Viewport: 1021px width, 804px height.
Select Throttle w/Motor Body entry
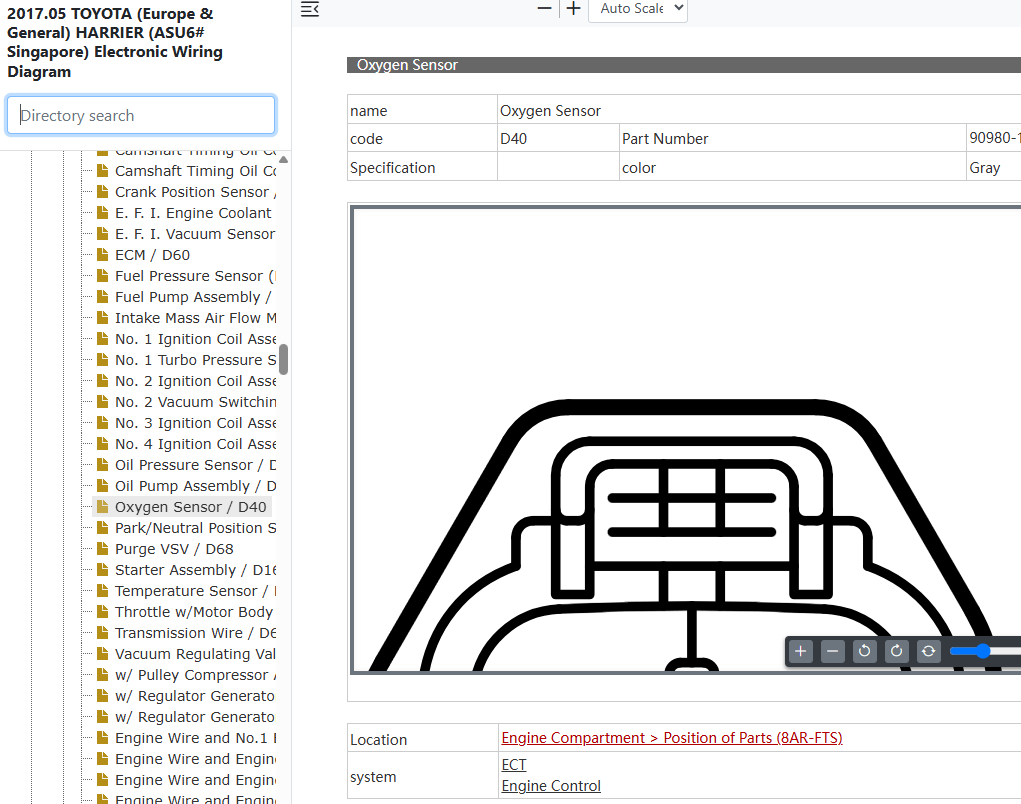tap(193, 612)
